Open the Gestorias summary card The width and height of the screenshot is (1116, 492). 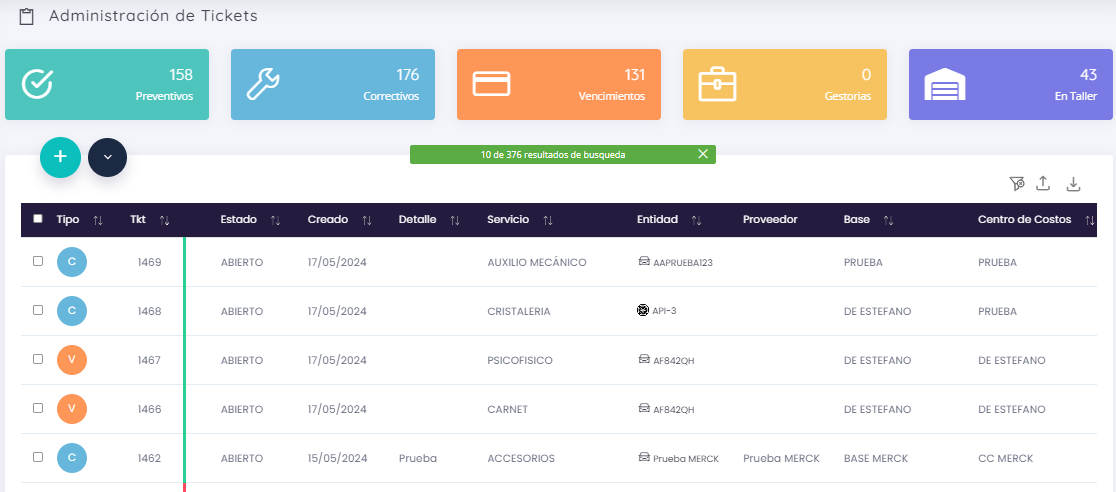click(784, 84)
